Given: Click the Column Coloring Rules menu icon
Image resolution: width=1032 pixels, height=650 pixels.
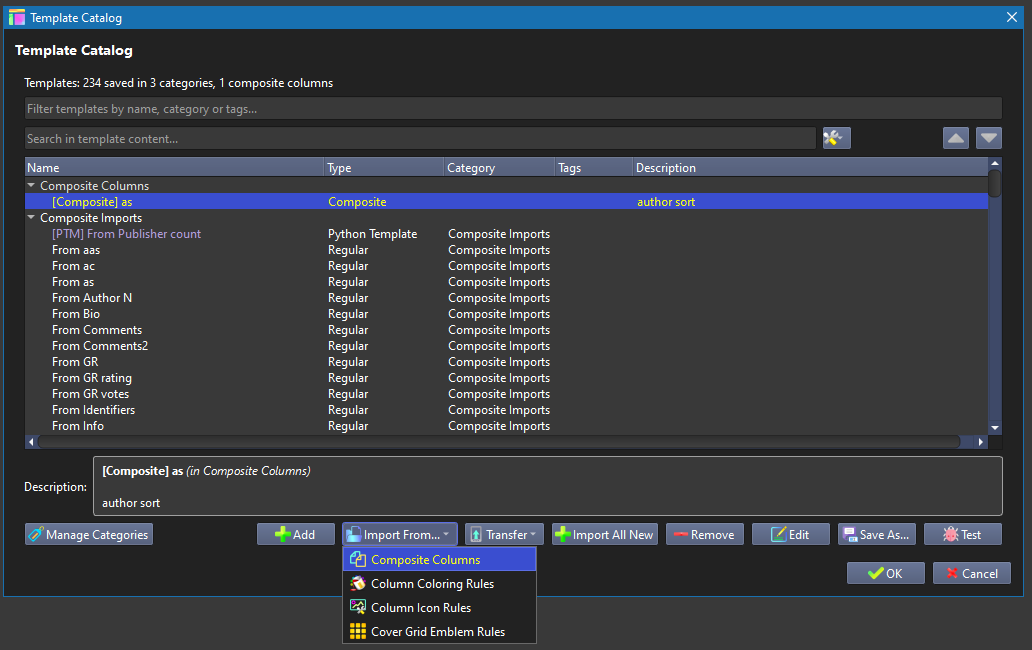Looking at the screenshot, I should [358, 584].
